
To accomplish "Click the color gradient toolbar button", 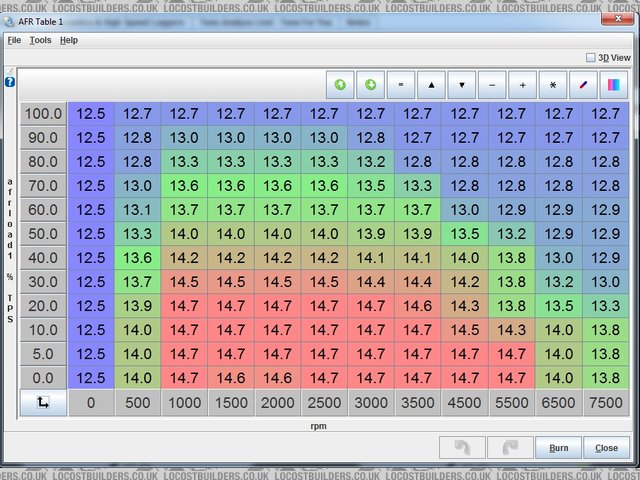I will [x=613, y=85].
